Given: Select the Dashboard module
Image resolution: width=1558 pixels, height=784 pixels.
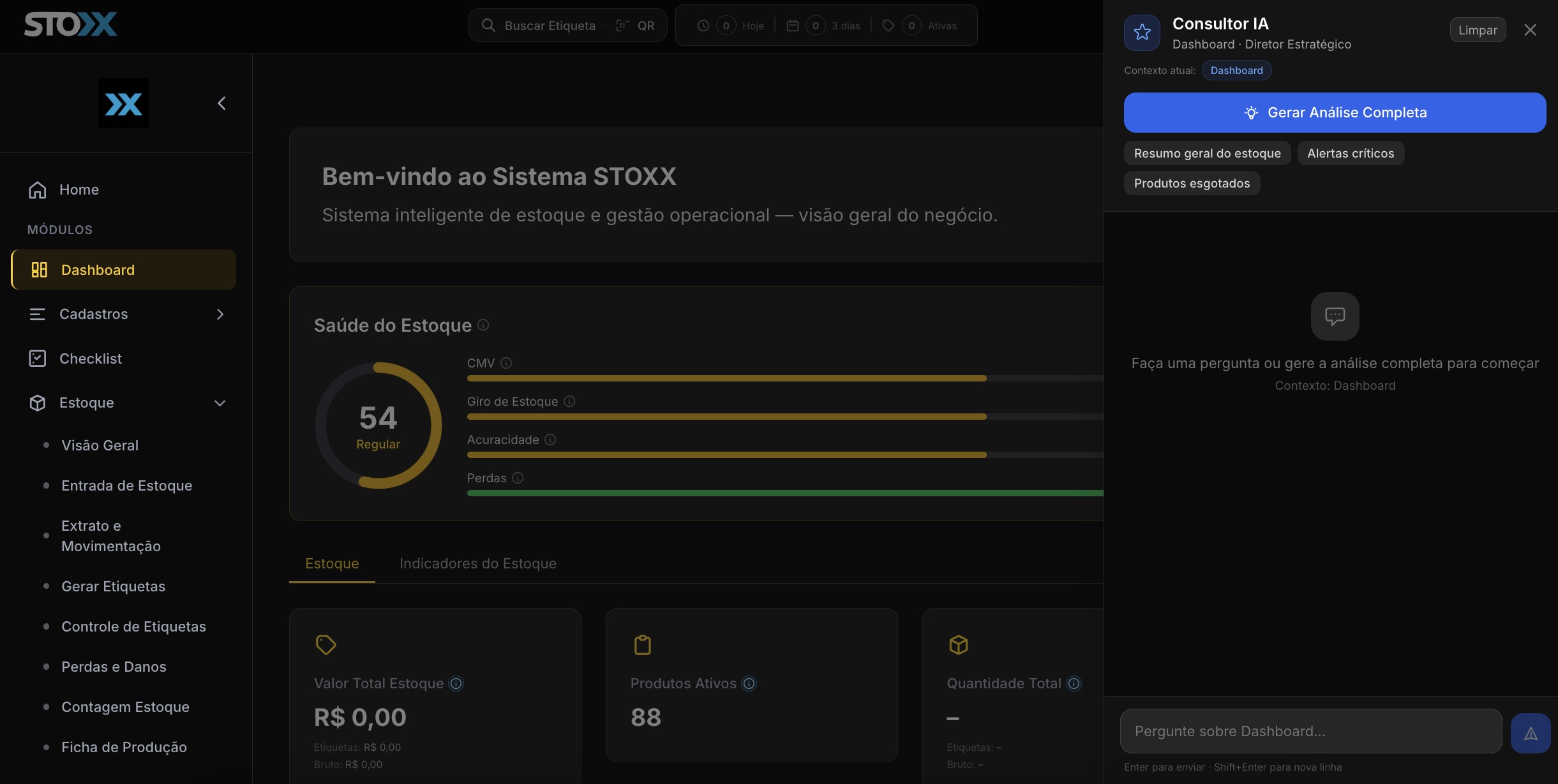Looking at the screenshot, I should [123, 270].
